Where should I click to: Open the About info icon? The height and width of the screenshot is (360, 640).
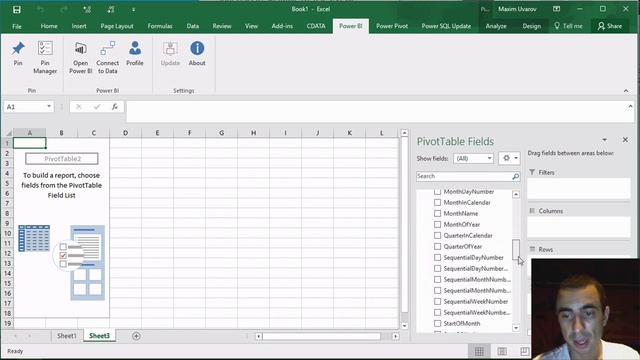[x=197, y=53]
